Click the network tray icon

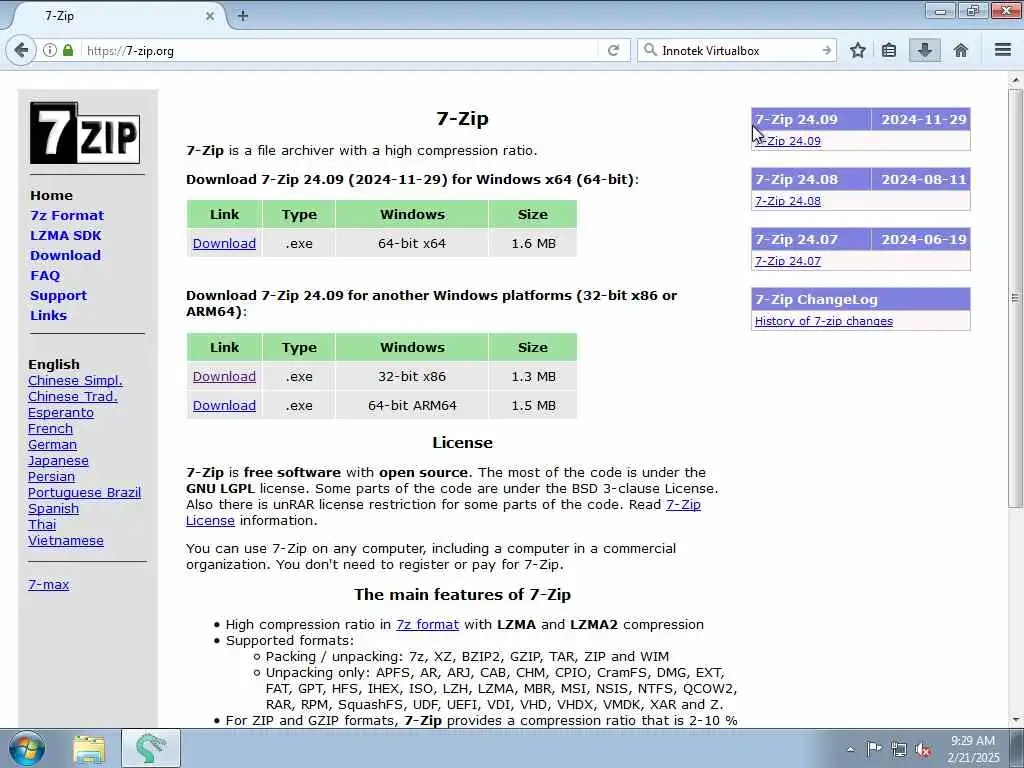[x=899, y=750]
